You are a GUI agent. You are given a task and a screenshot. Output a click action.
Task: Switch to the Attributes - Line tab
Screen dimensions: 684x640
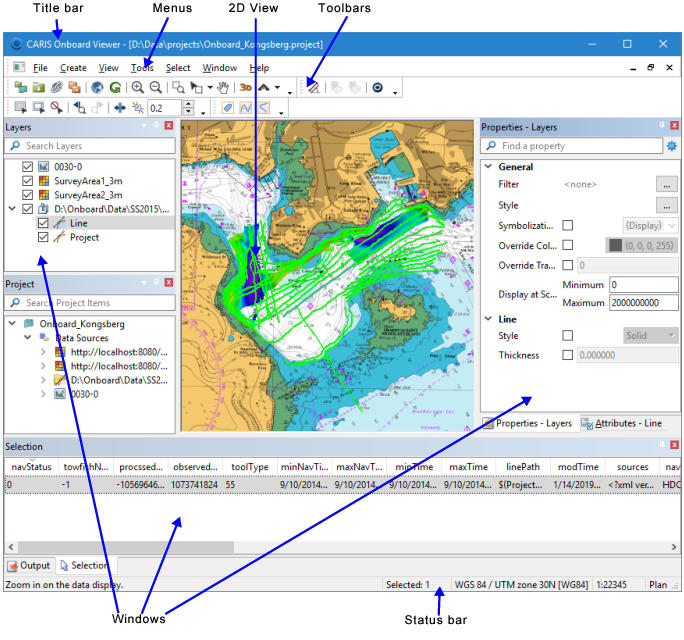point(627,424)
